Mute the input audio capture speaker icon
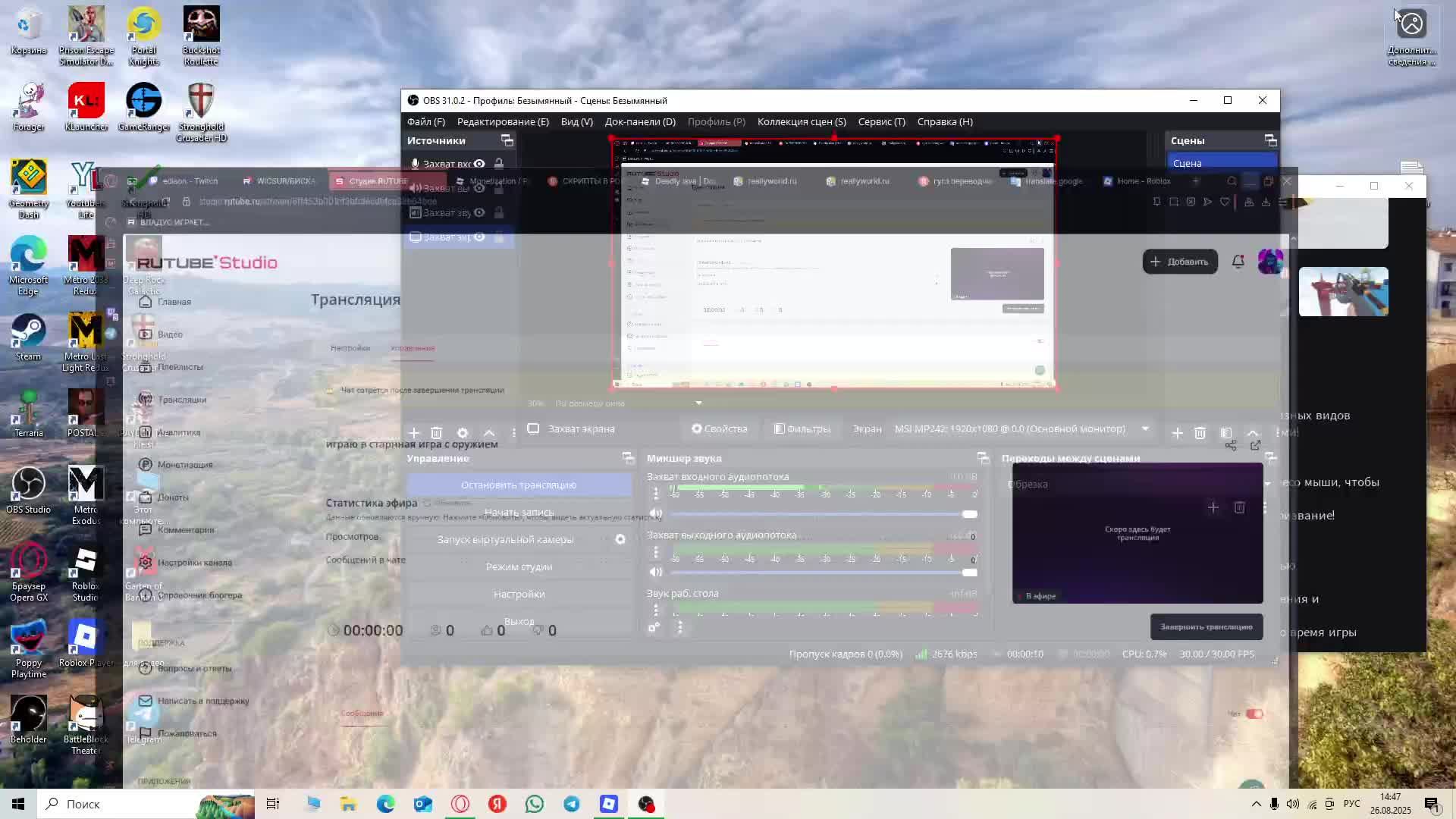 pyautogui.click(x=656, y=514)
